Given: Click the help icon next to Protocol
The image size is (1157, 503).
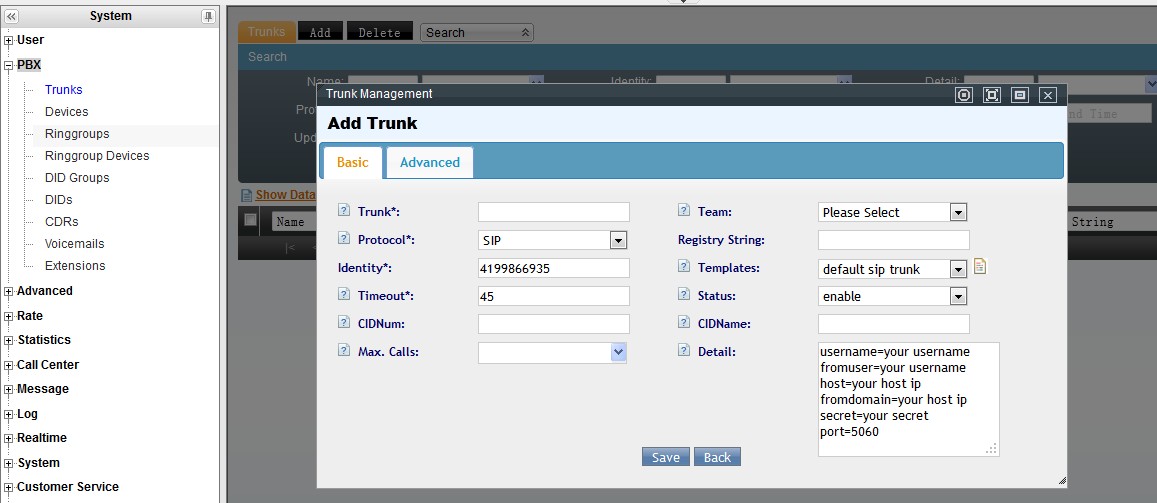Looking at the screenshot, I should click(344, 239).
